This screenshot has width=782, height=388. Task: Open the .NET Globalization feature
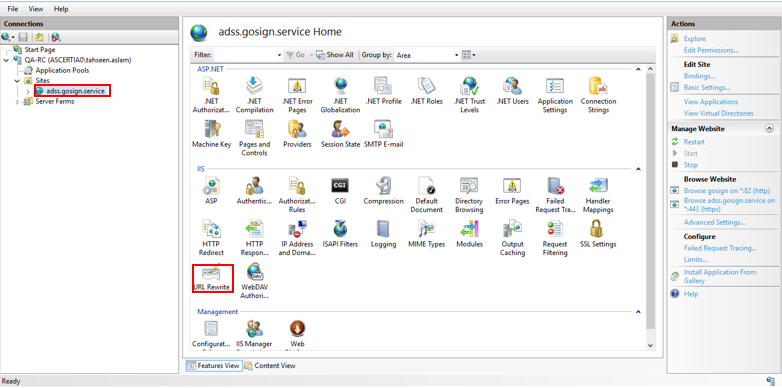pyautogui.click(x=340, y=95)
